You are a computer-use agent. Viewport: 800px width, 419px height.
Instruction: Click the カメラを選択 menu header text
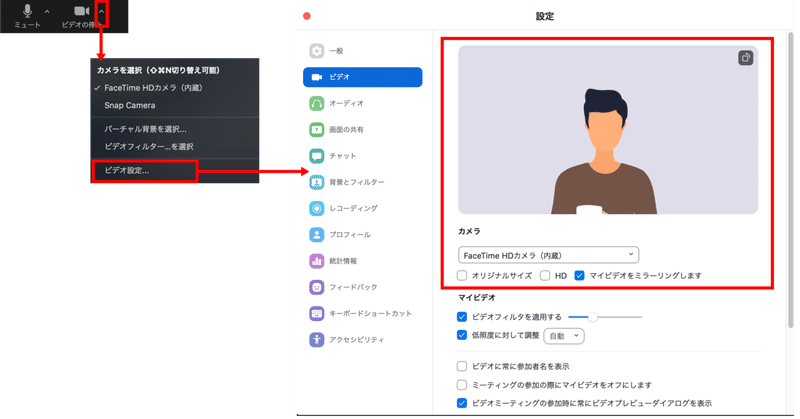point(159,70)
